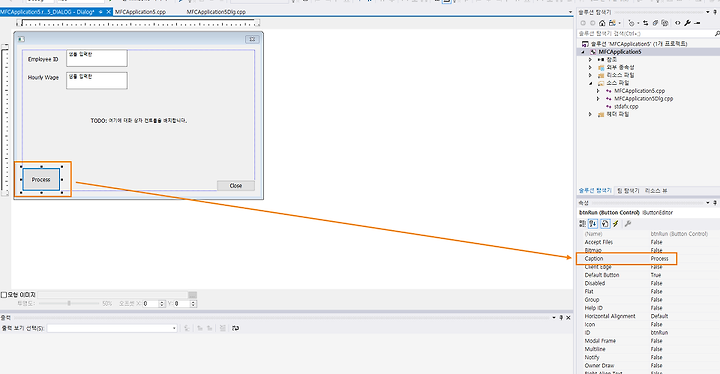Expand the MFCApplication5Dlg.cpp file node
720x374 pixels.
point(598,99)
